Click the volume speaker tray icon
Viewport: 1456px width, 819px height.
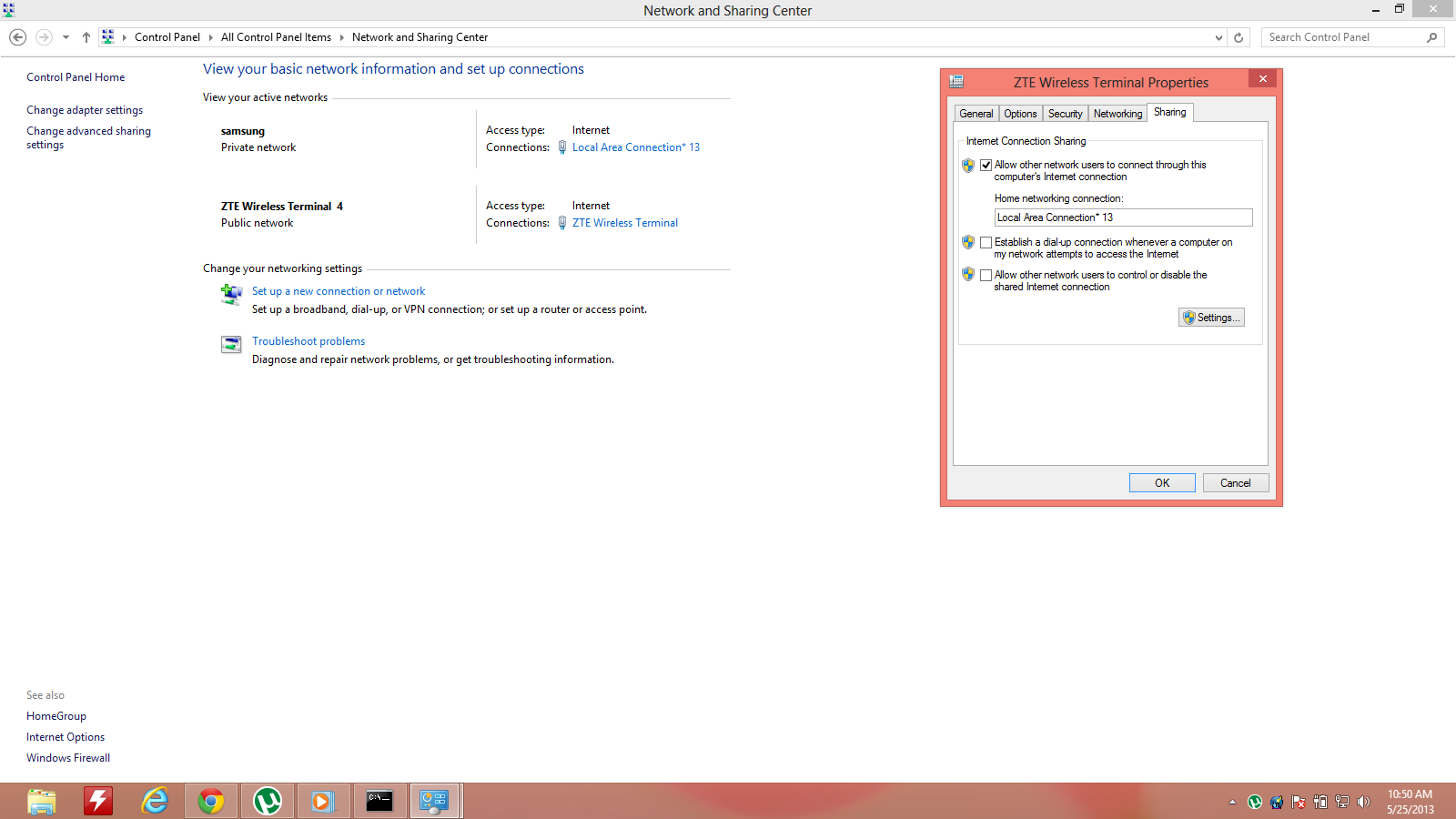pyautogui.click(x=1363, y=802)
